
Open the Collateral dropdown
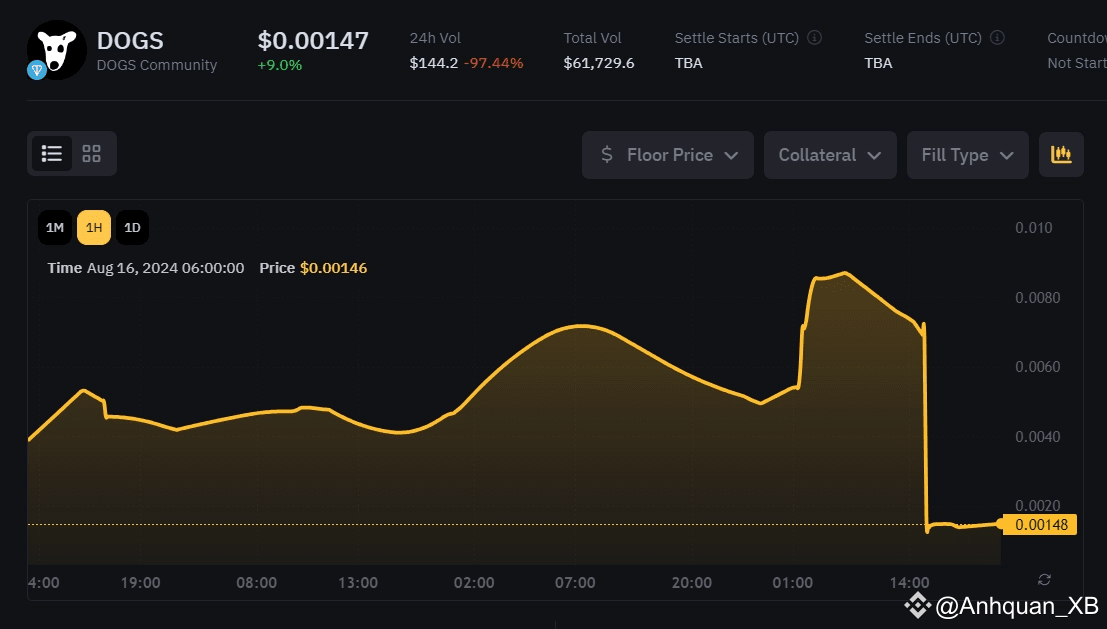830,155
